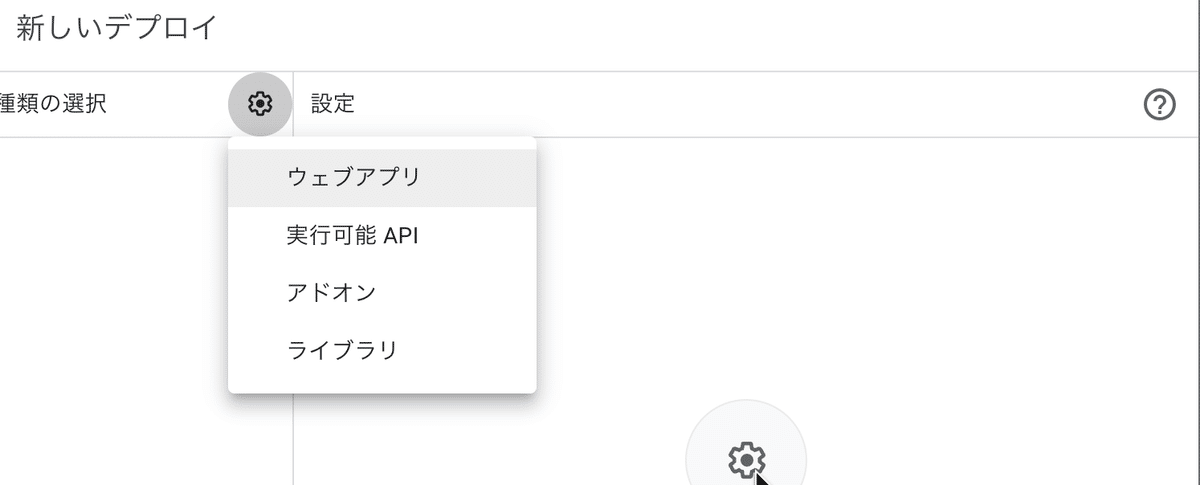This screenshot has width=1200, height=485.
Task: Click the round gear placeholder under the cursor
Action: pyautogui.click(x=746, y=456)
